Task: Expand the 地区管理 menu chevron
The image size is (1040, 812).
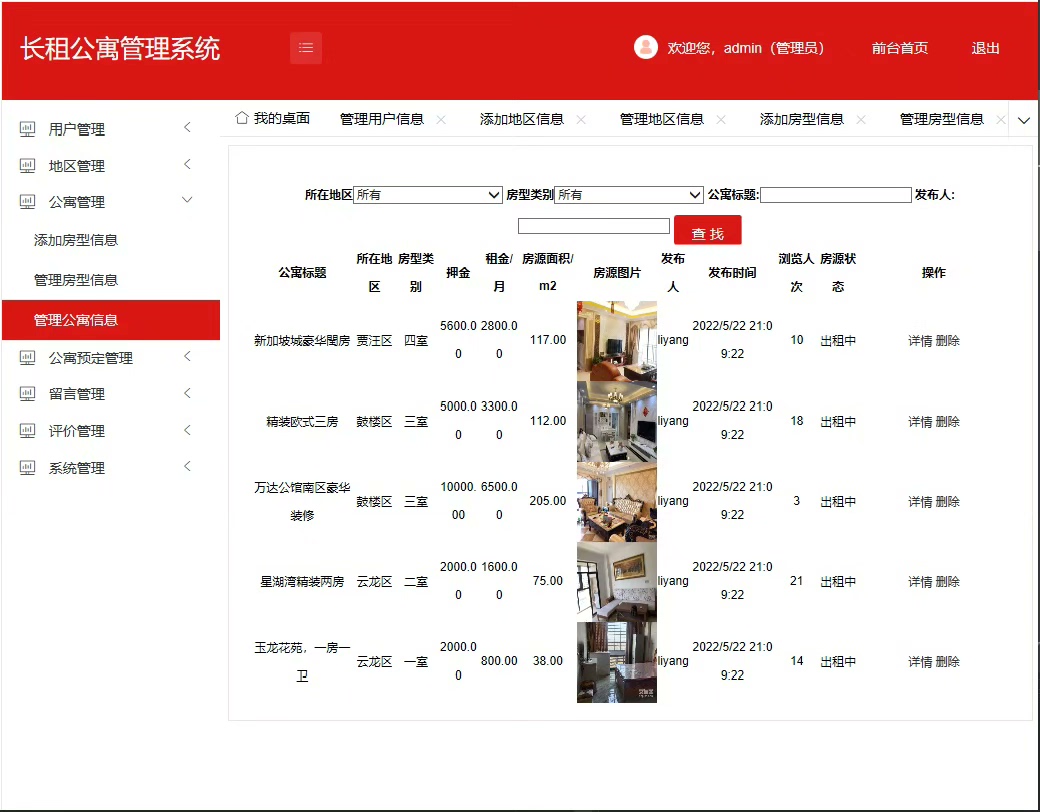Action: coord(188,164)
